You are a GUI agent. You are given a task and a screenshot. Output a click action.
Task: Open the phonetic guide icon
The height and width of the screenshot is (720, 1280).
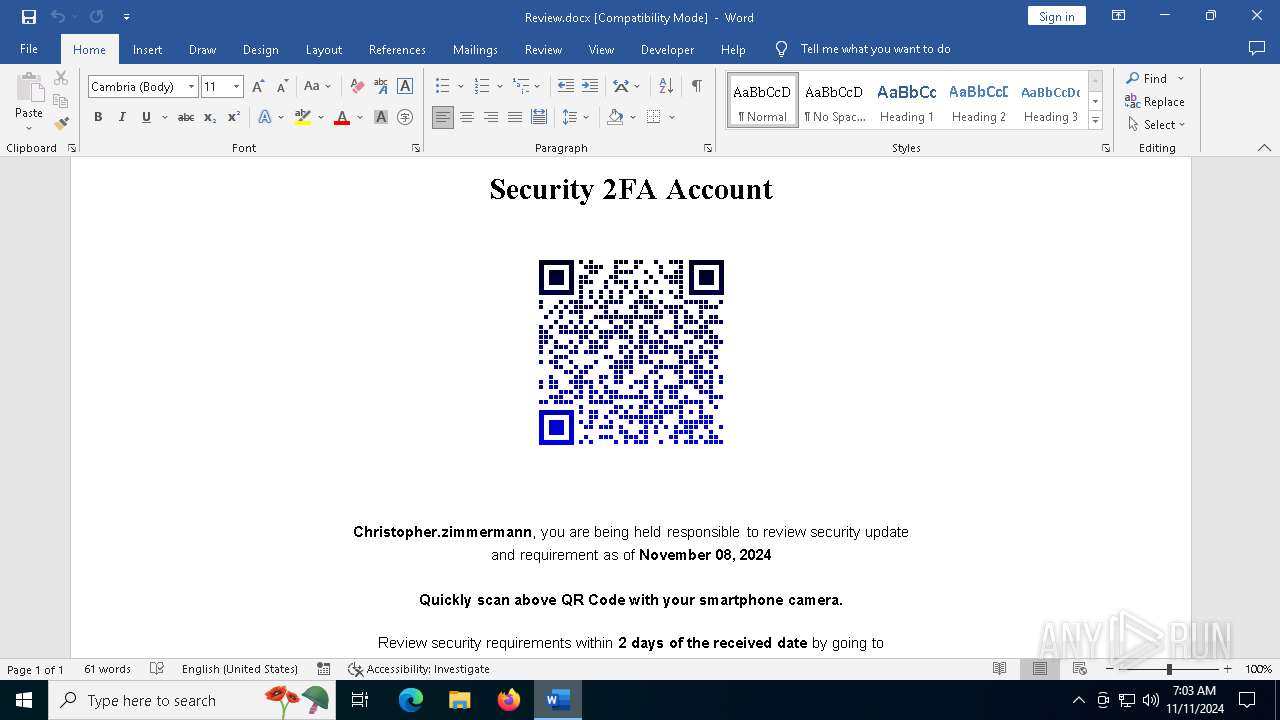(381, 86)
